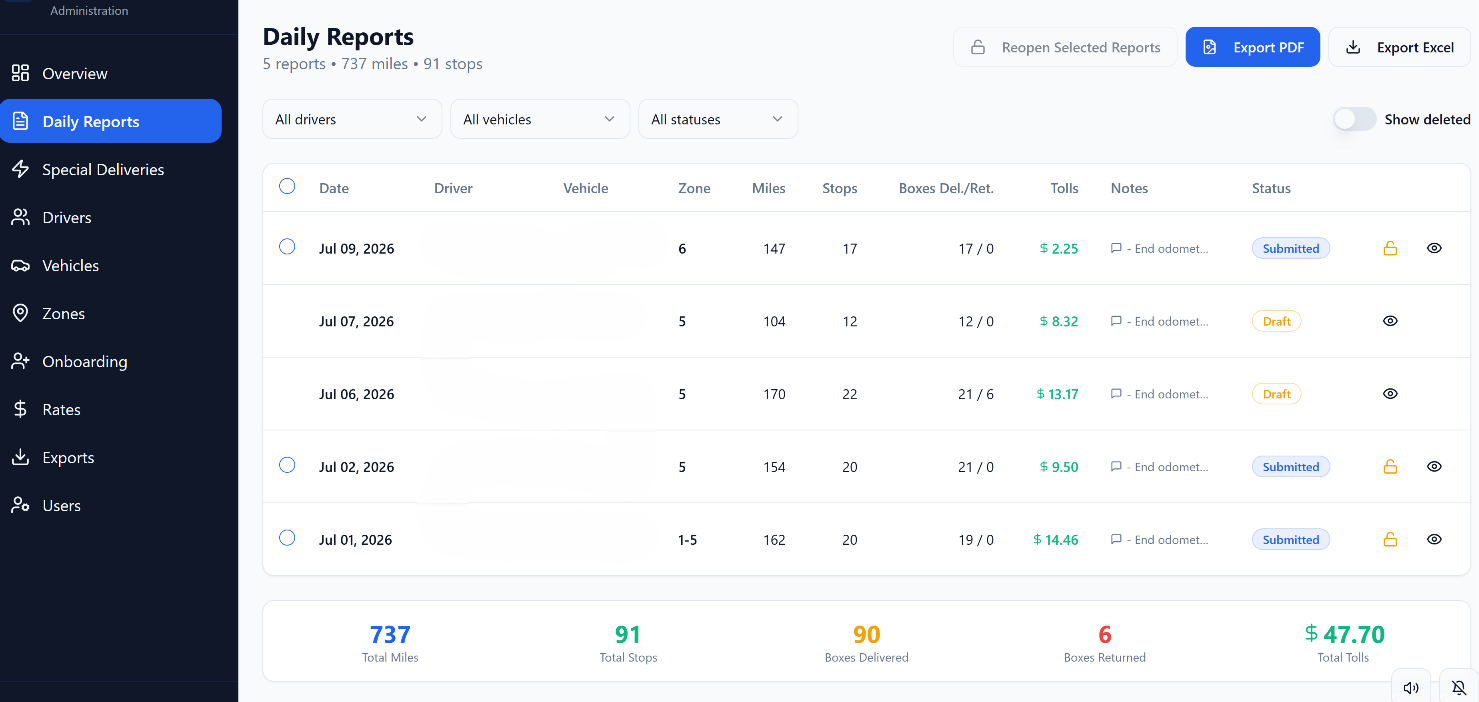This screenshot has height=702, width=1479.
Task: Navigate to Users page
Action: point(111,506)
